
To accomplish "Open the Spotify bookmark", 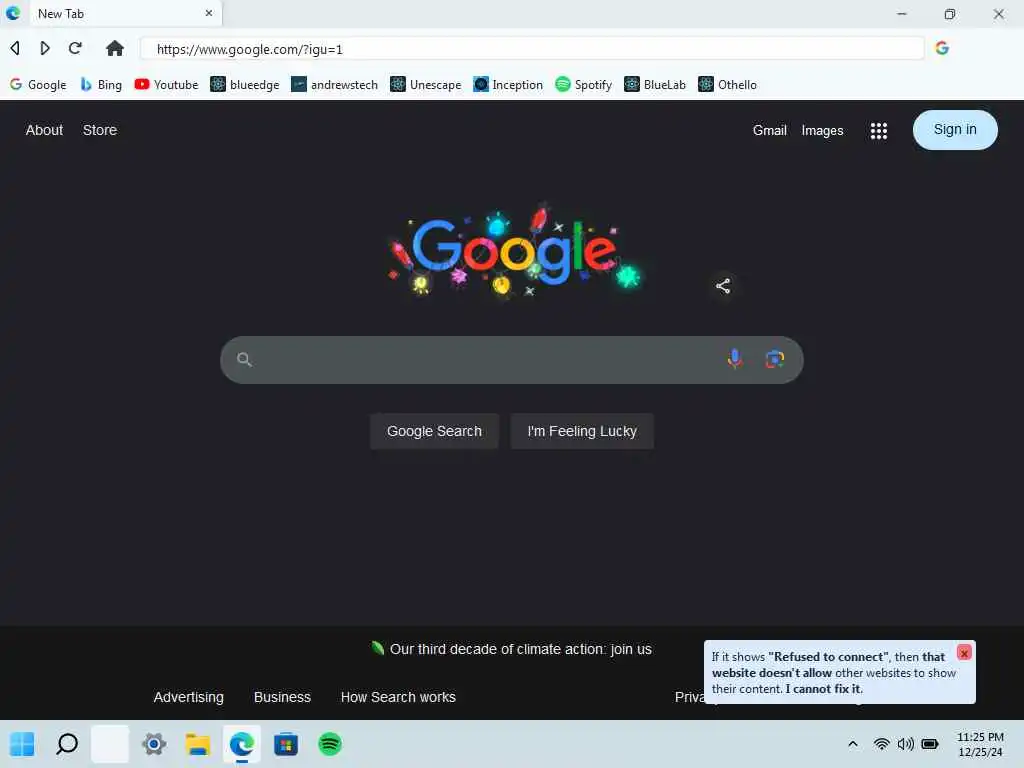I will tap(584, 84).
